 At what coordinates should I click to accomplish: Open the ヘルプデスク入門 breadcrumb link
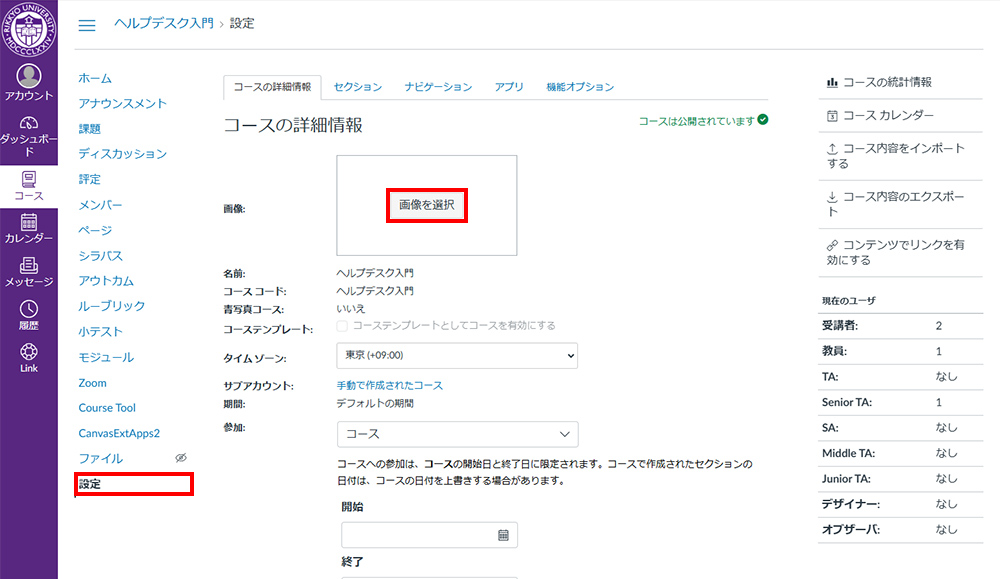(164, 23)
